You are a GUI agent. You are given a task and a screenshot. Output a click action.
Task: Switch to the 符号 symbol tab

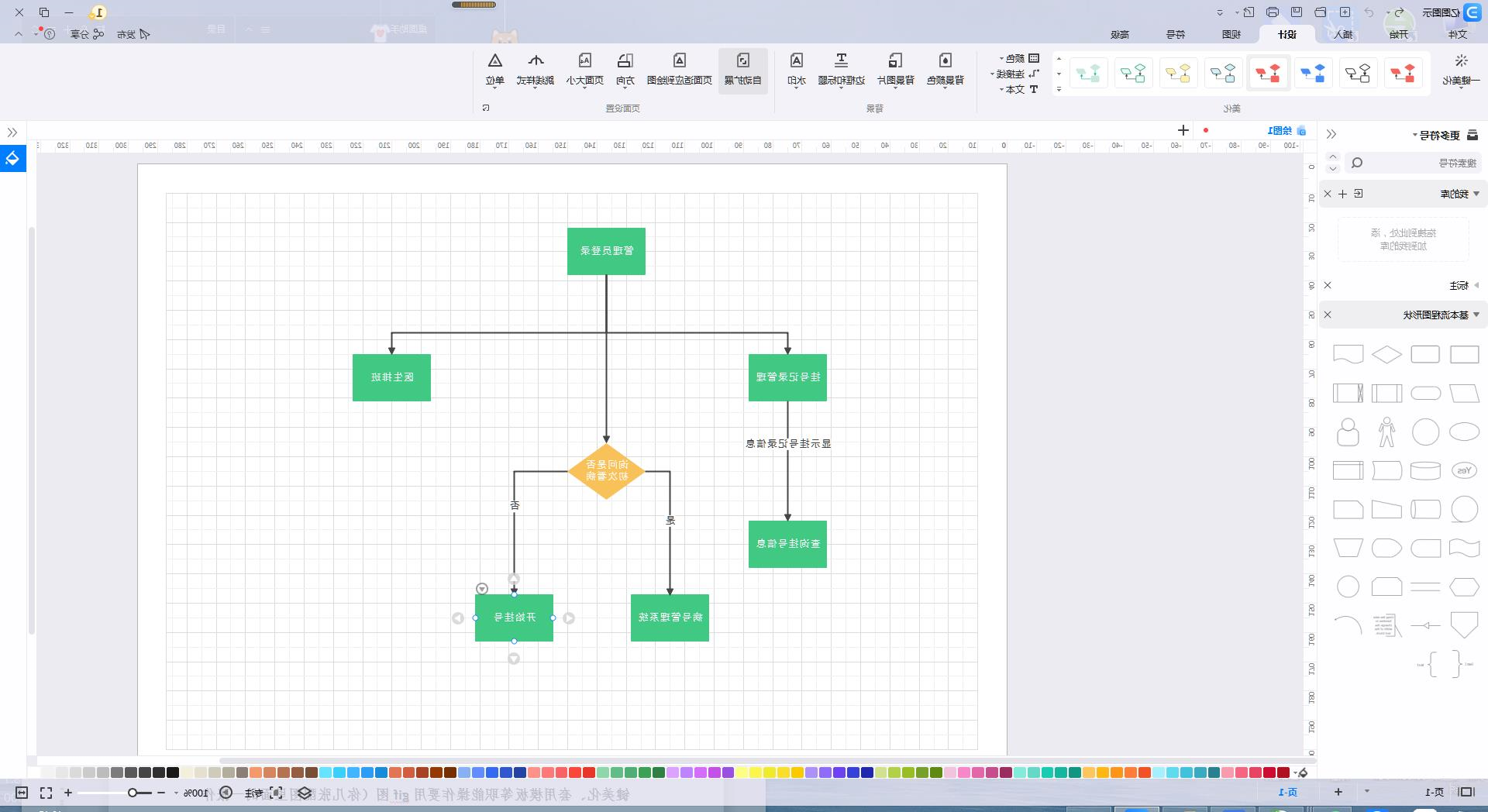click(1175, 34)
